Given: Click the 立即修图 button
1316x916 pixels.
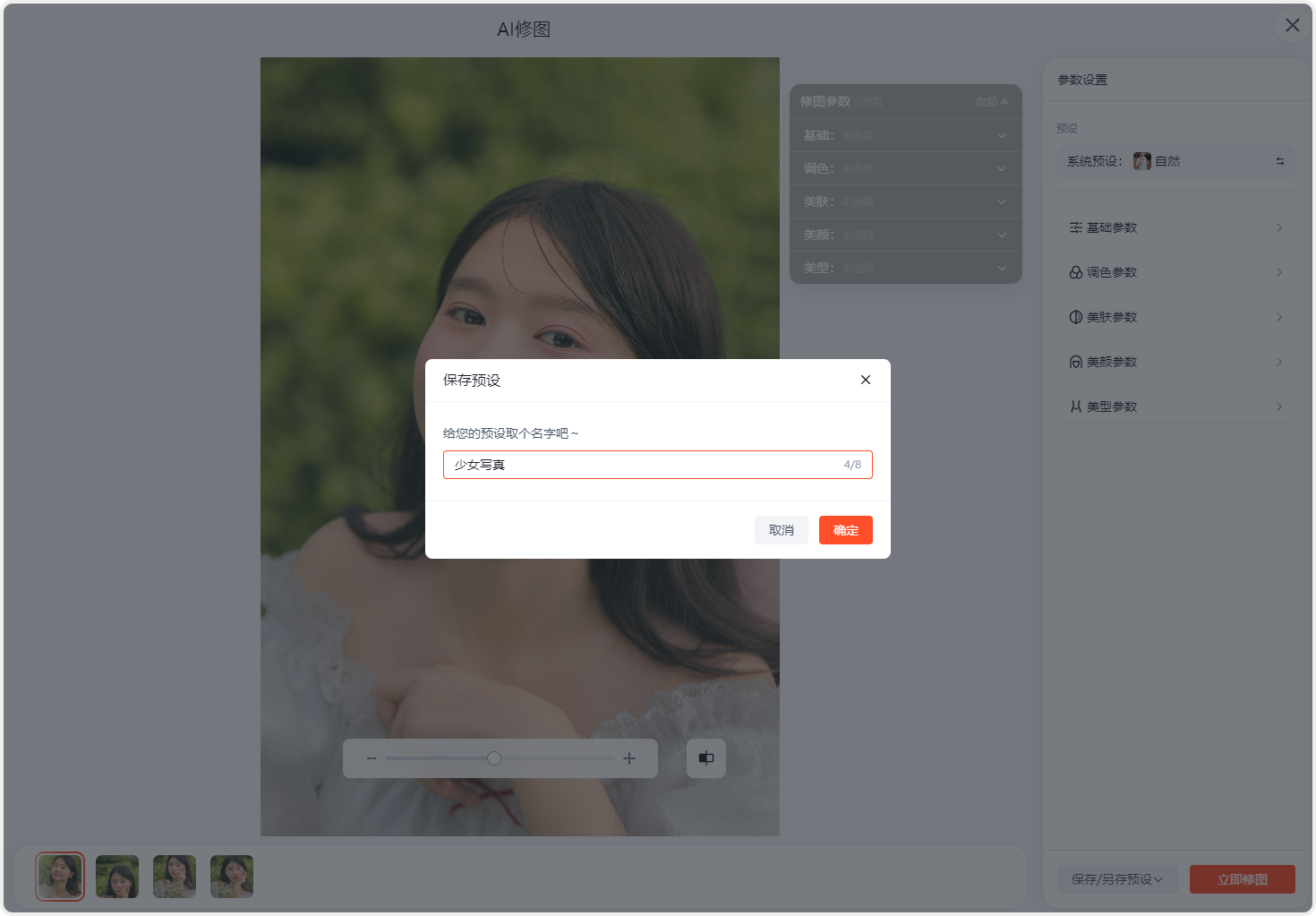Looking at the screenshot, I should (x=1242, y=879).
